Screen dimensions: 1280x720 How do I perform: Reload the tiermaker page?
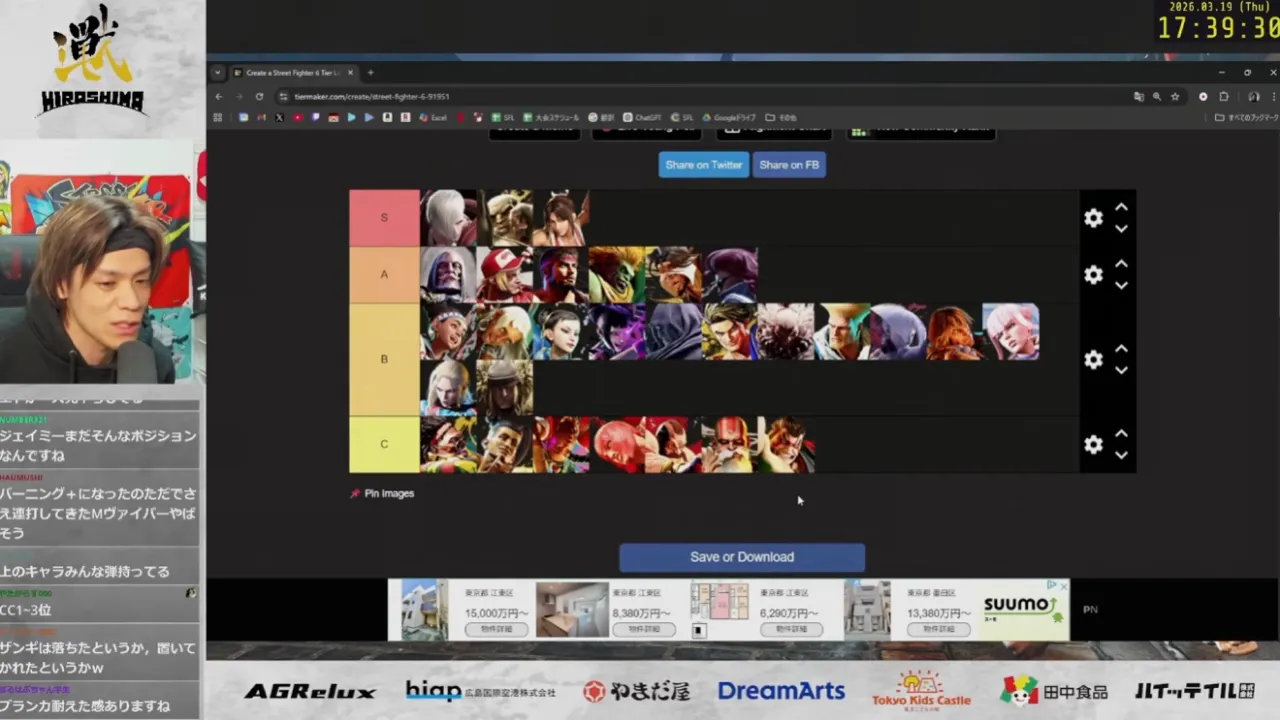pyautogui.click(x=259, y=97)
